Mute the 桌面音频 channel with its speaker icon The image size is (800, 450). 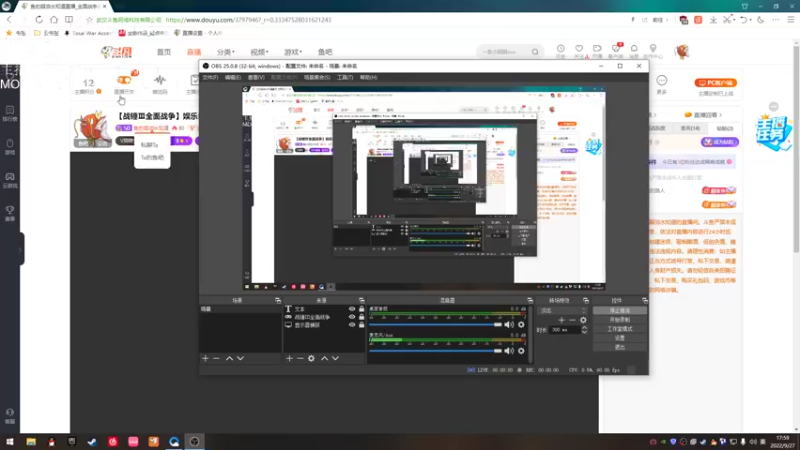coord(509,324)
